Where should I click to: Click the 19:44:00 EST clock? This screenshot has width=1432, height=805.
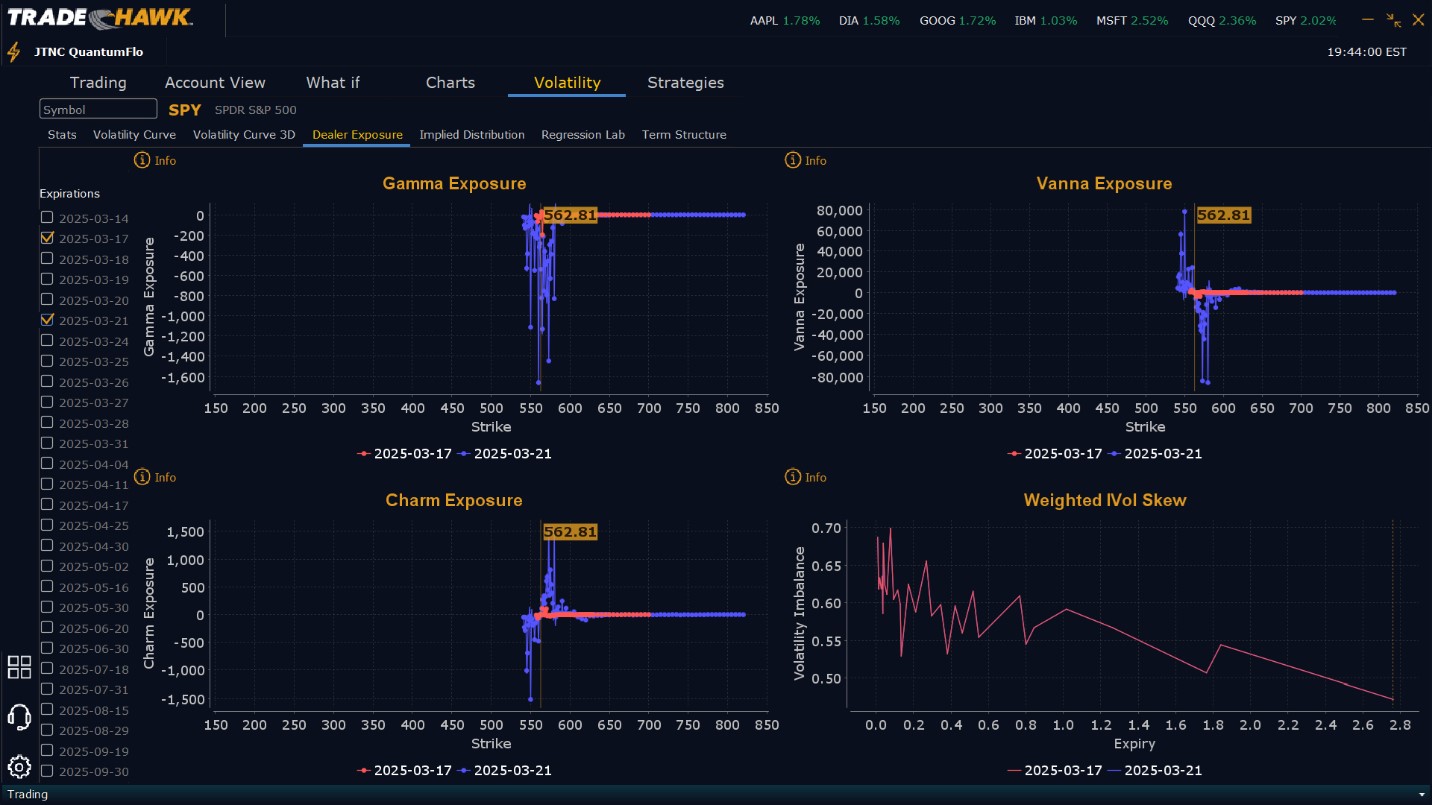(x=1366, y=52)
